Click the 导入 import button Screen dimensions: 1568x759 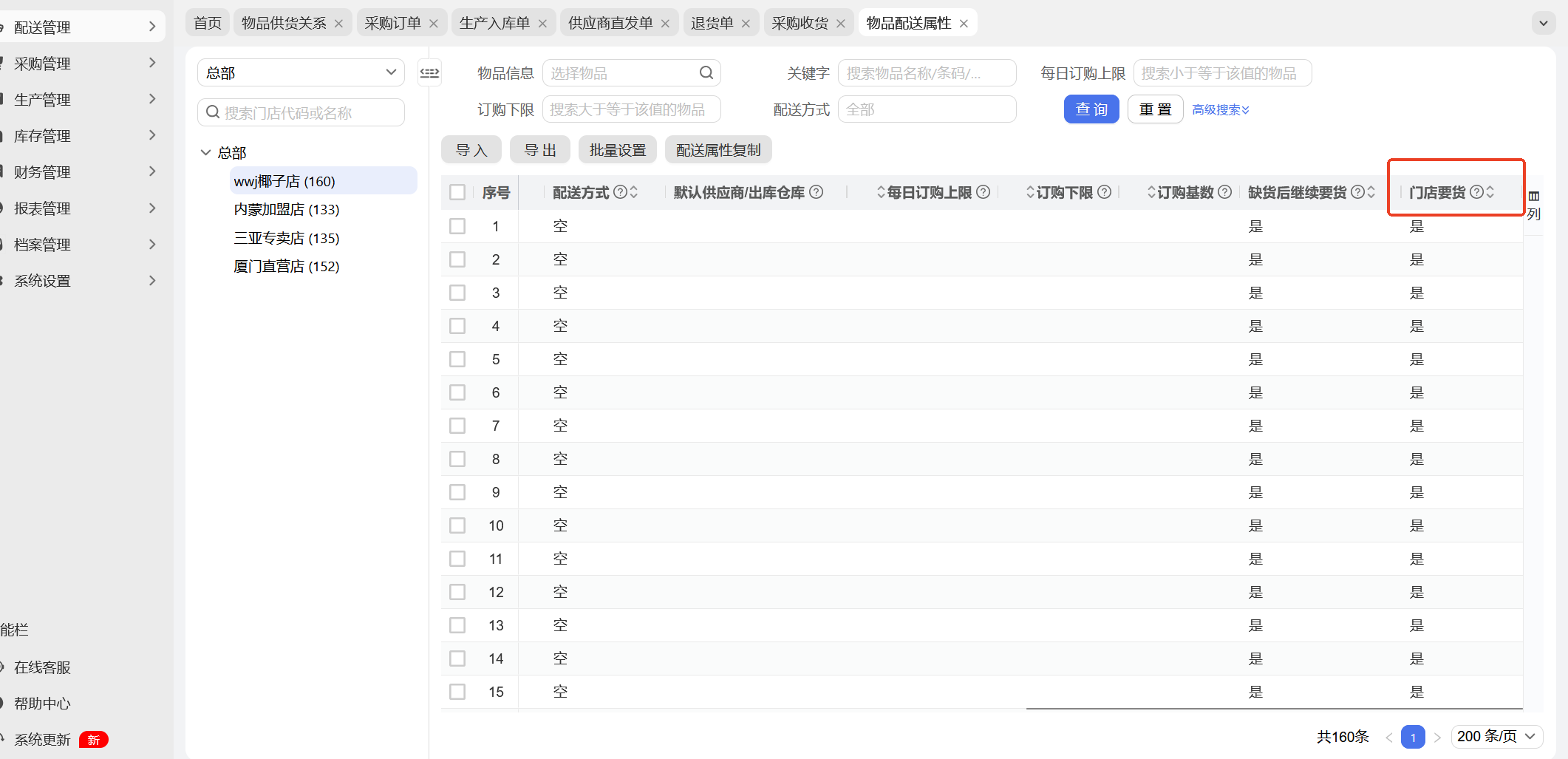471,150
